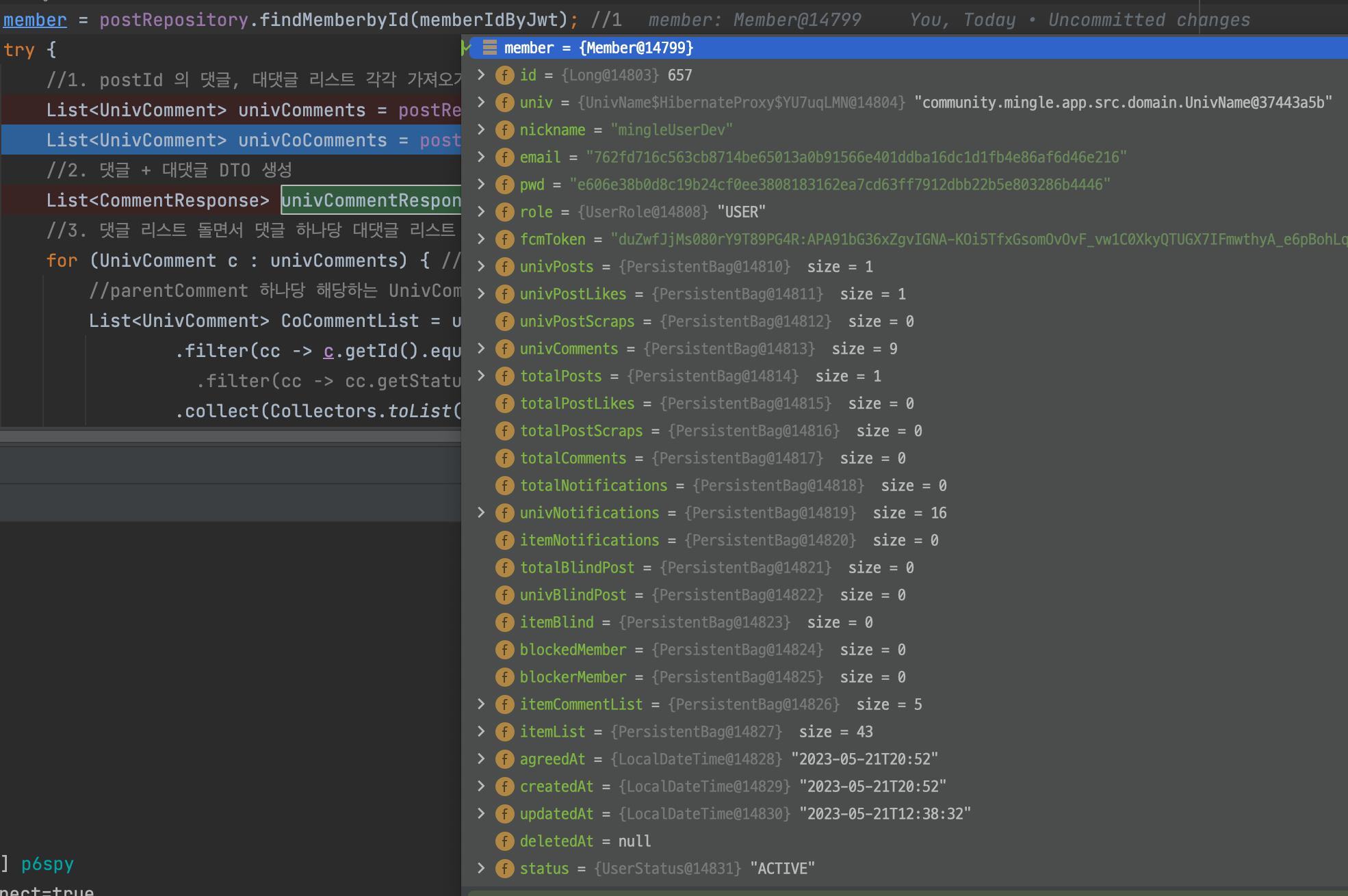
Task: Click the field icon next to univComments
Action: (505, 349)
